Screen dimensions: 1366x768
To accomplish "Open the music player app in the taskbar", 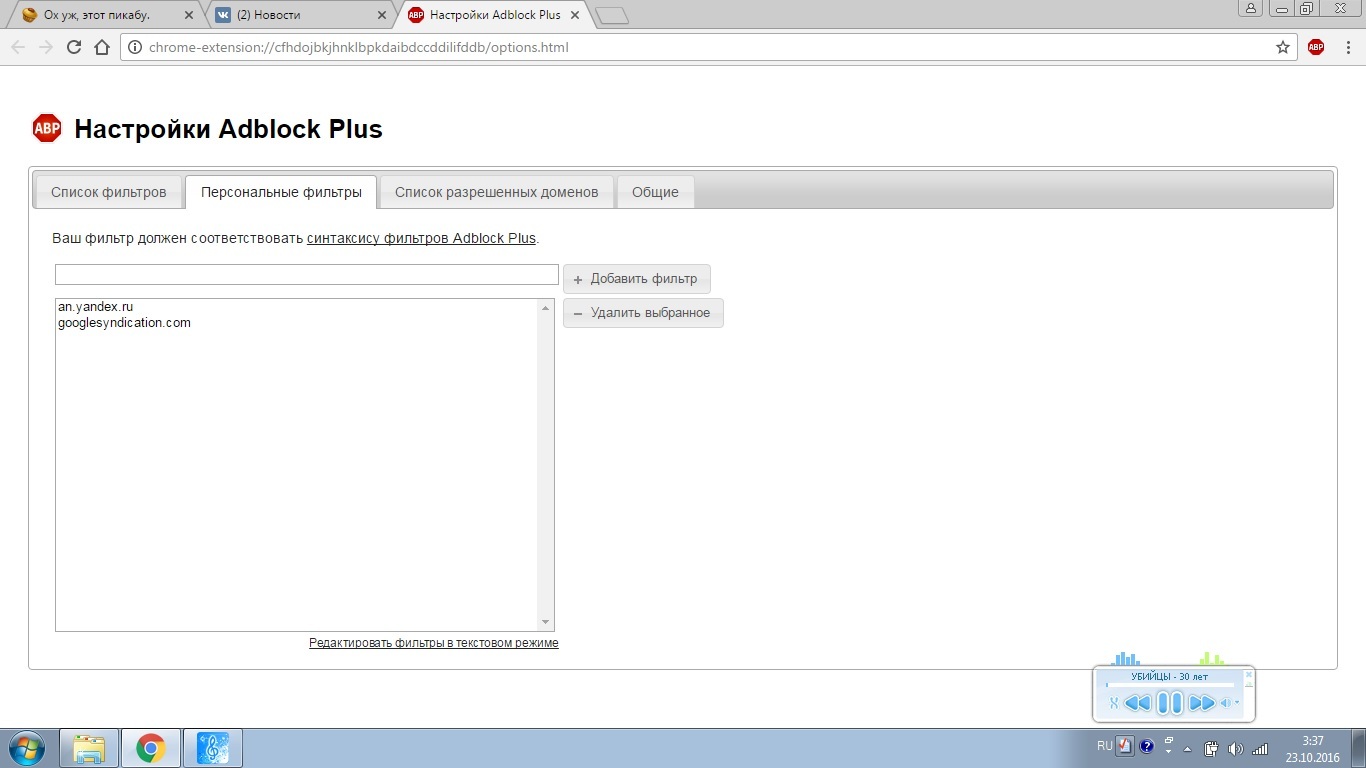I will point(213,748).
